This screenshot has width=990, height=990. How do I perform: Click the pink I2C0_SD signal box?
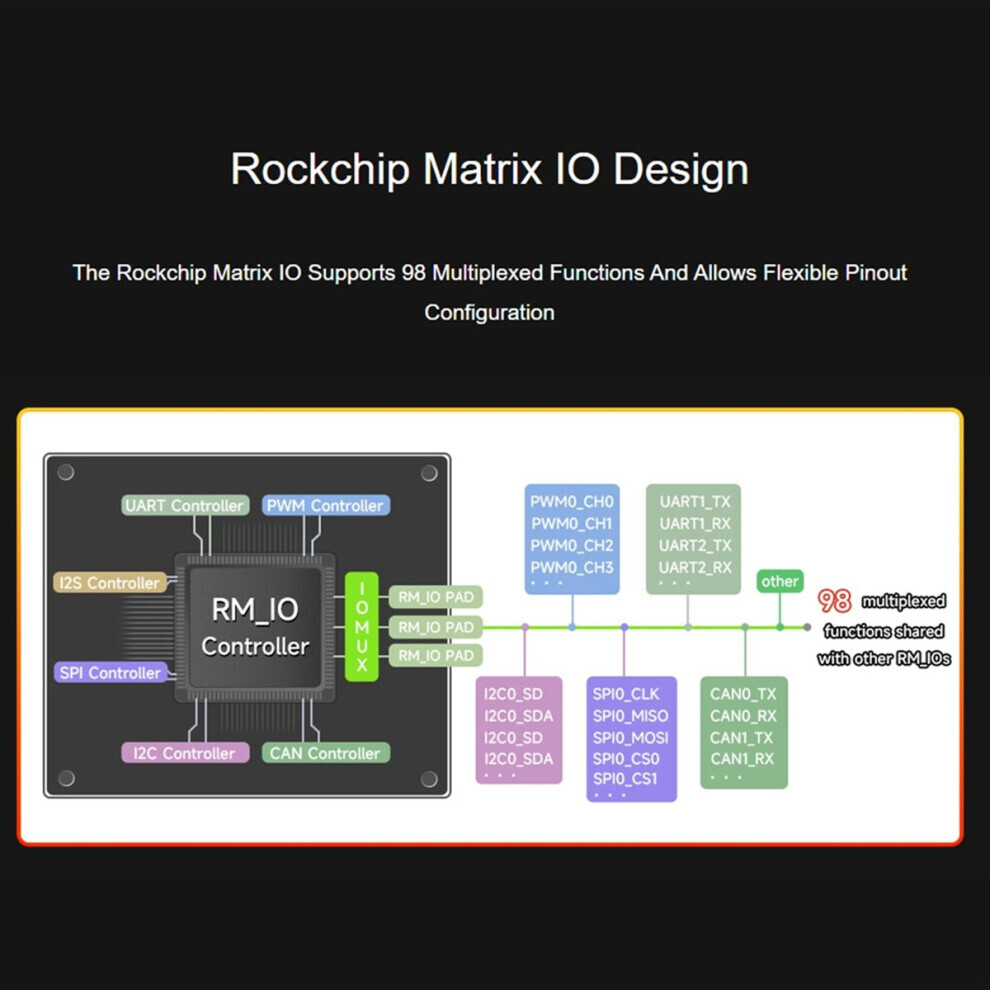point(518,730)
